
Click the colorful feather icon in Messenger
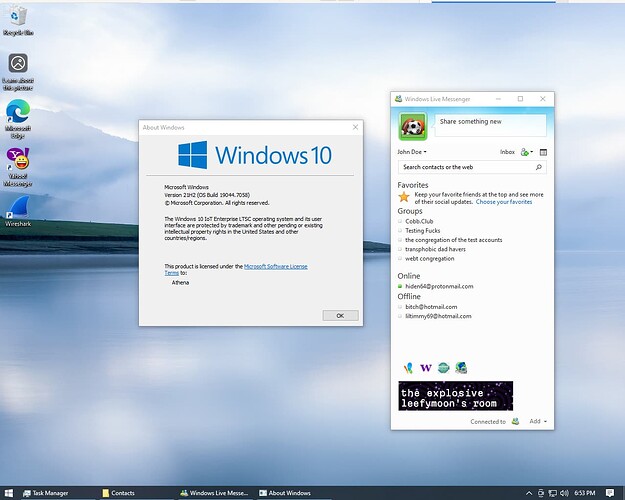click(x=408, y=368)
